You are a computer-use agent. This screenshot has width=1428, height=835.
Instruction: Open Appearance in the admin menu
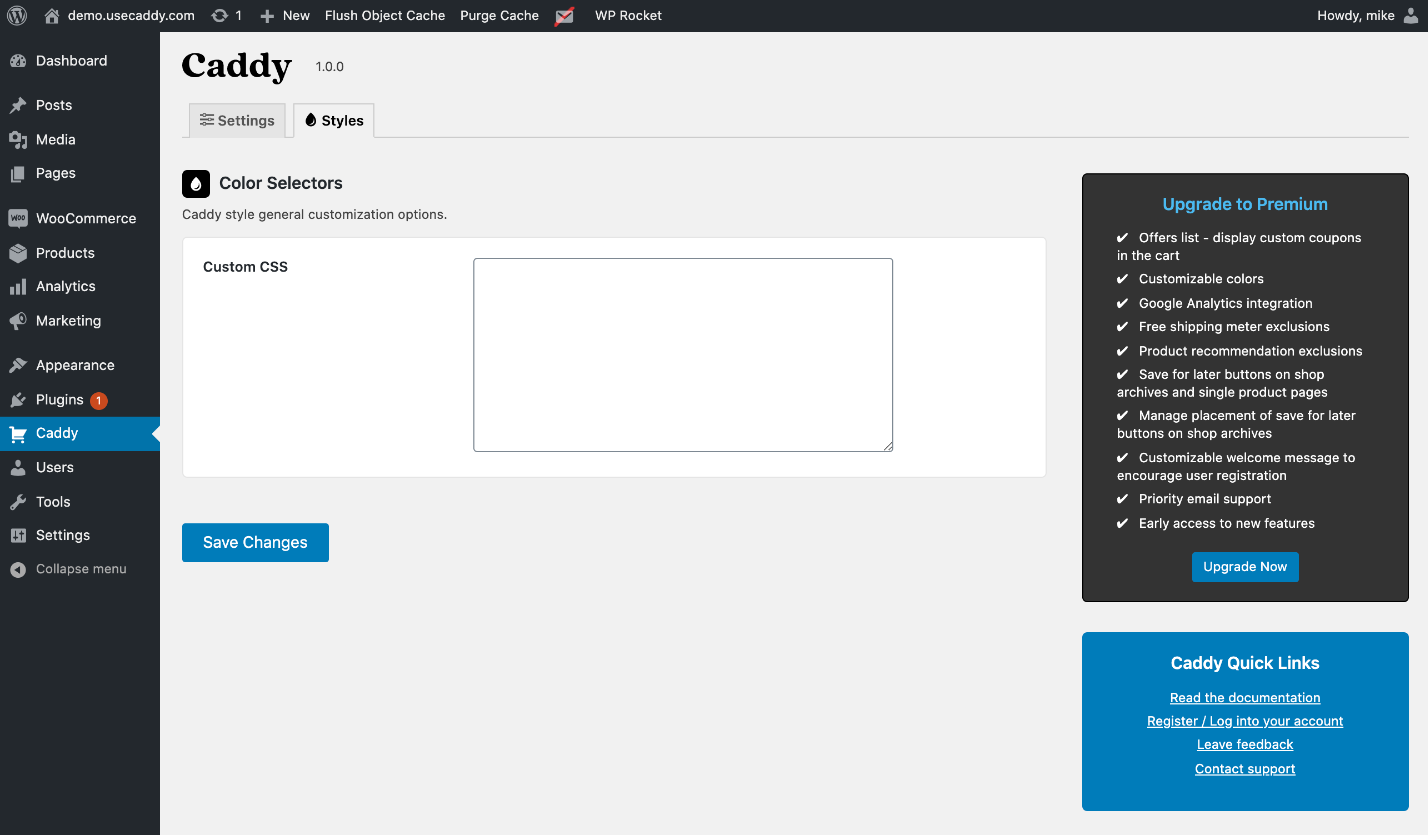(80, 365)
